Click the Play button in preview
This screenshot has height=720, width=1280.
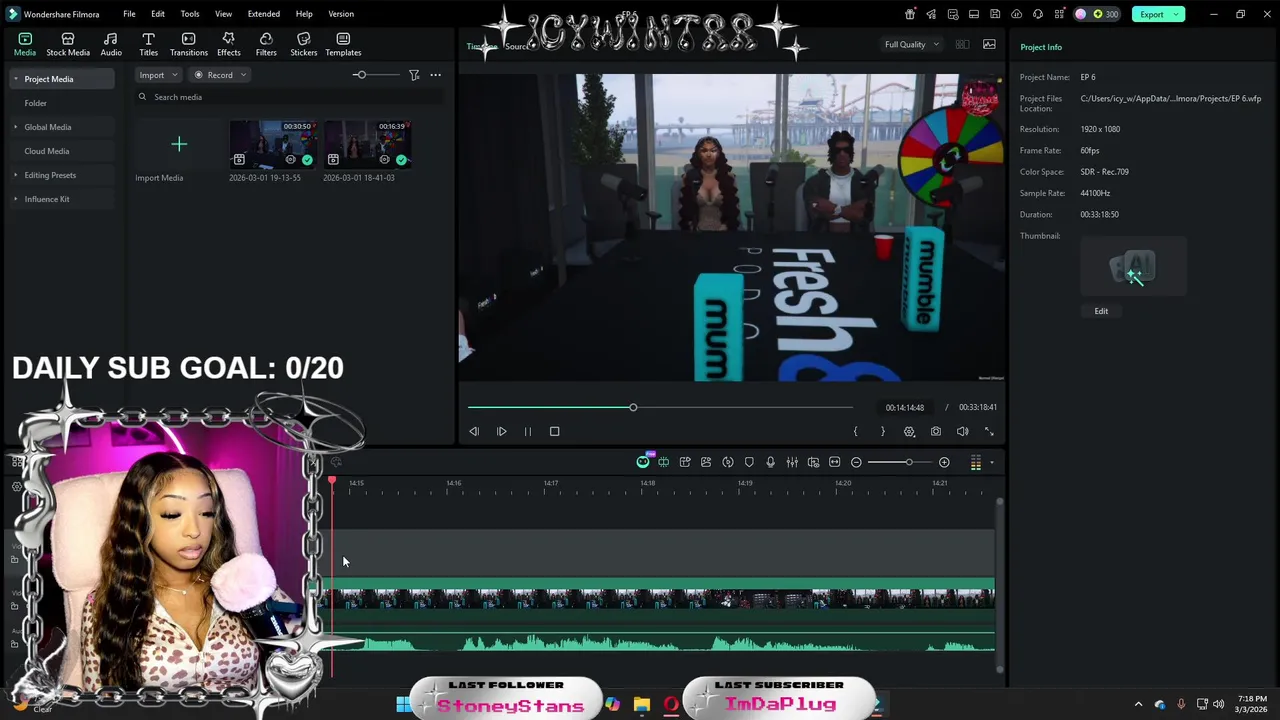(501, 431)
